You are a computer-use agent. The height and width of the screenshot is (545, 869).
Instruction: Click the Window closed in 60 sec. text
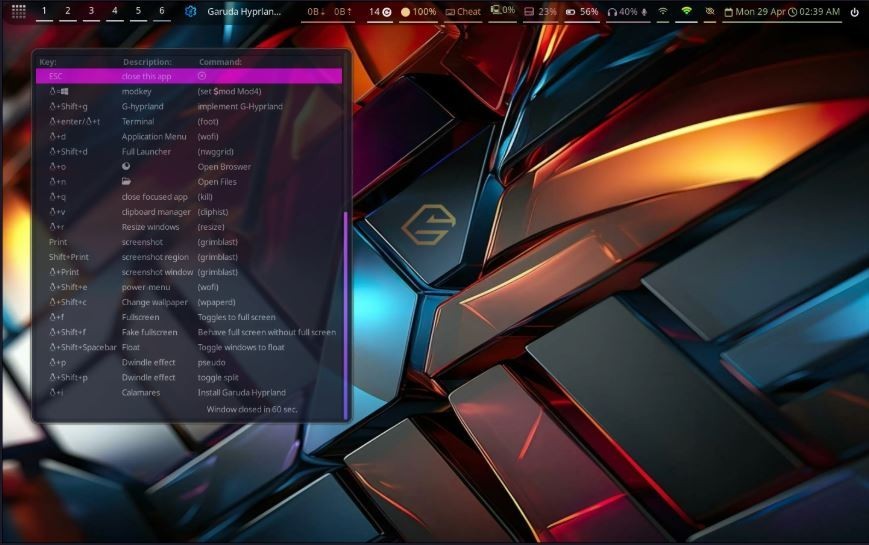(252, 409)
